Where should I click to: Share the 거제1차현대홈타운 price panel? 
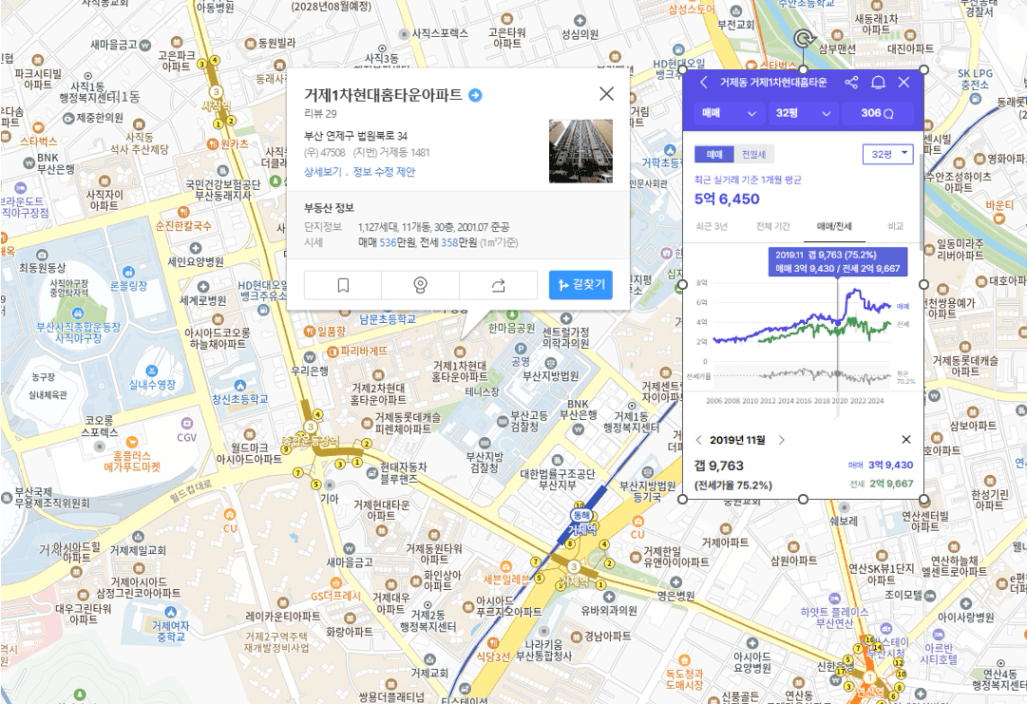pyautogui.click(x=851, y=83)
